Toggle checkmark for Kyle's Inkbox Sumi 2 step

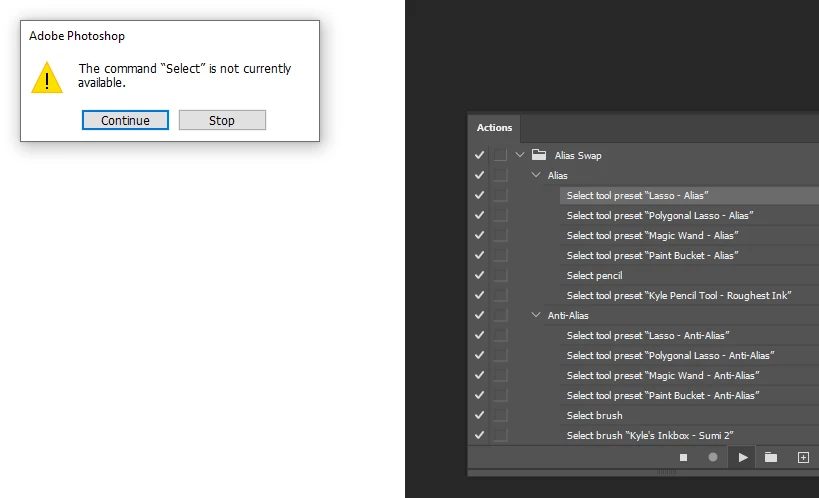coord(479,435)
